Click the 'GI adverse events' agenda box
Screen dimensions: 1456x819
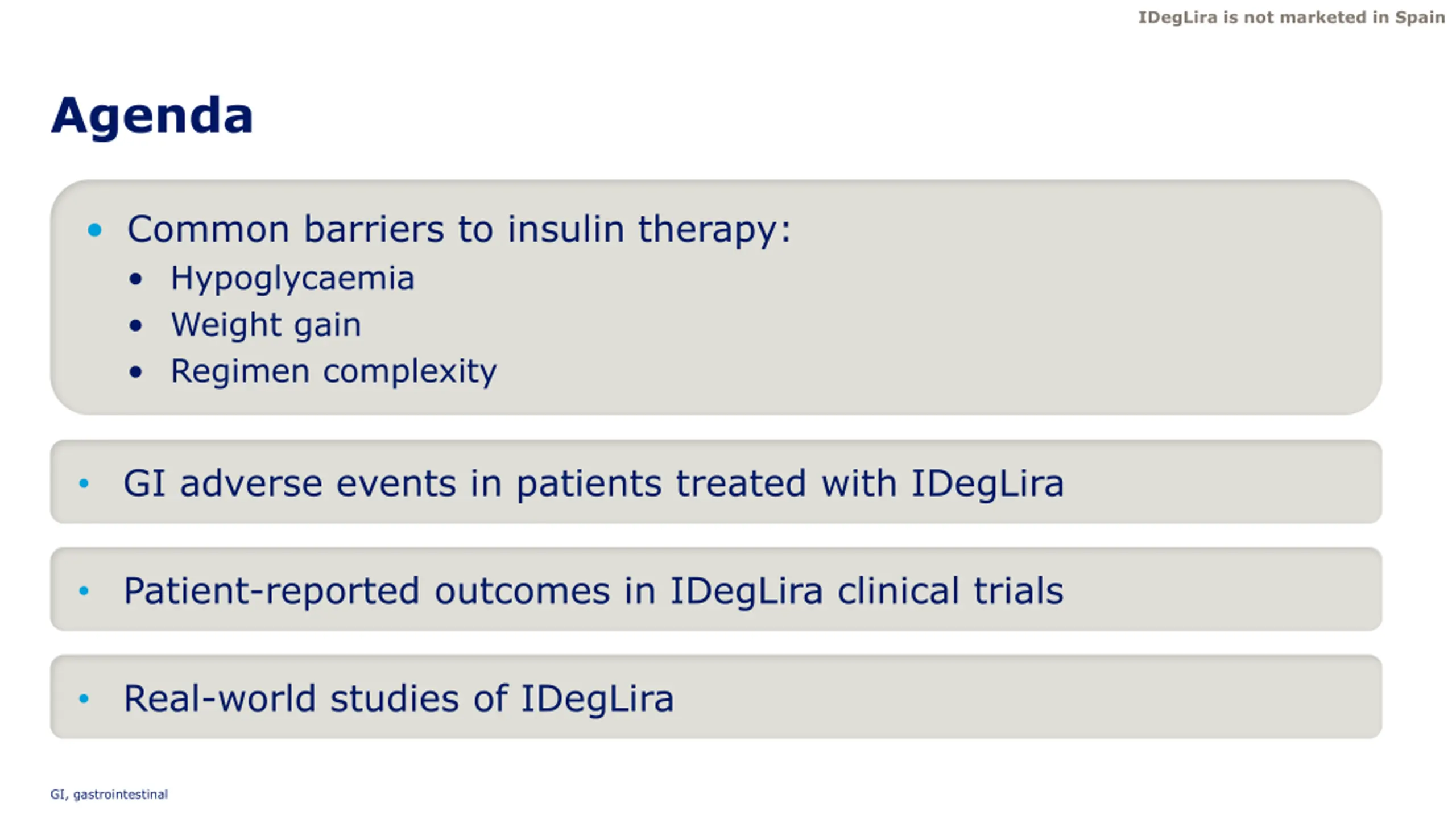[716, 482]
